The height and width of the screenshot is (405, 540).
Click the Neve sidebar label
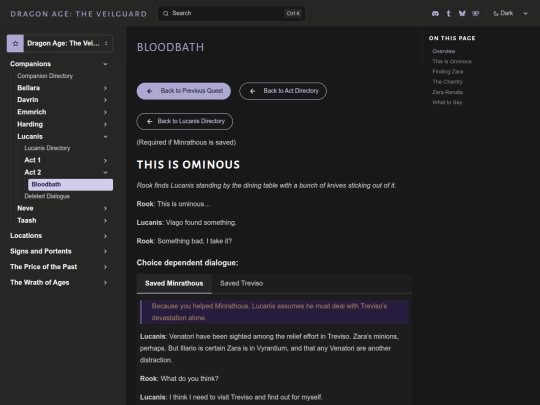click(25, 208)
